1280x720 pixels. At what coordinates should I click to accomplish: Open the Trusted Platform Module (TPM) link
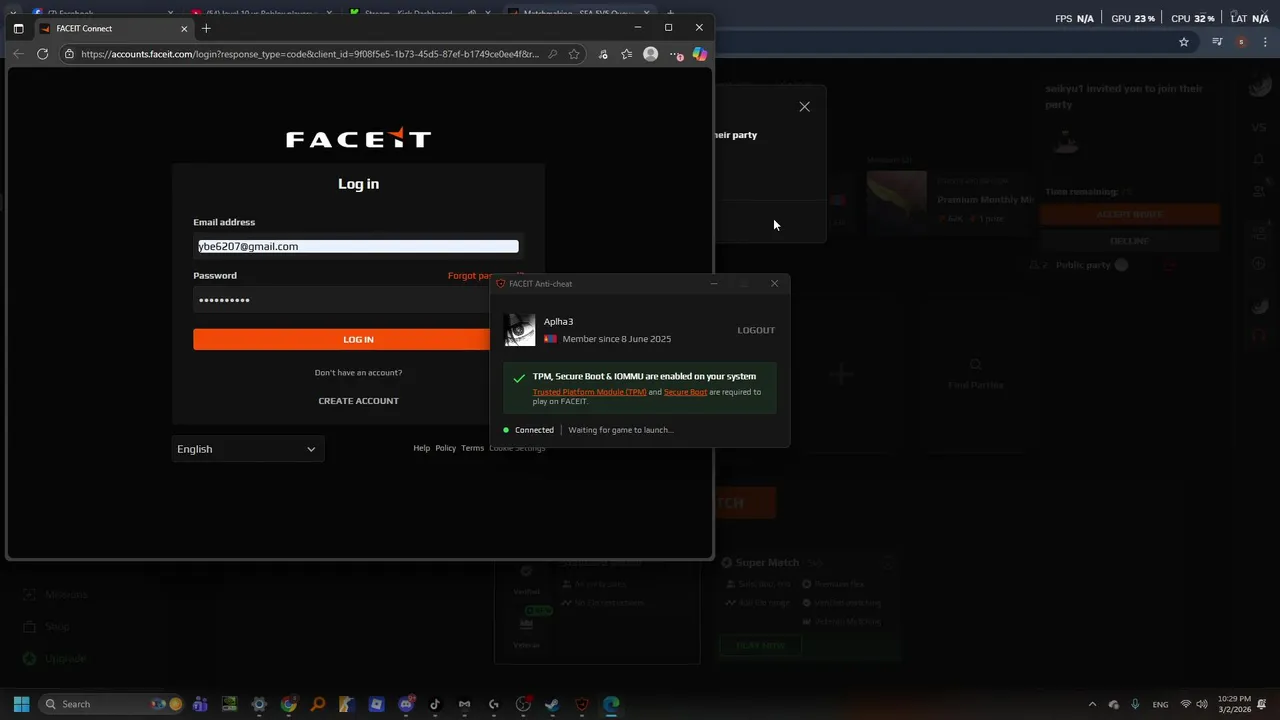[x=590, y=392]
